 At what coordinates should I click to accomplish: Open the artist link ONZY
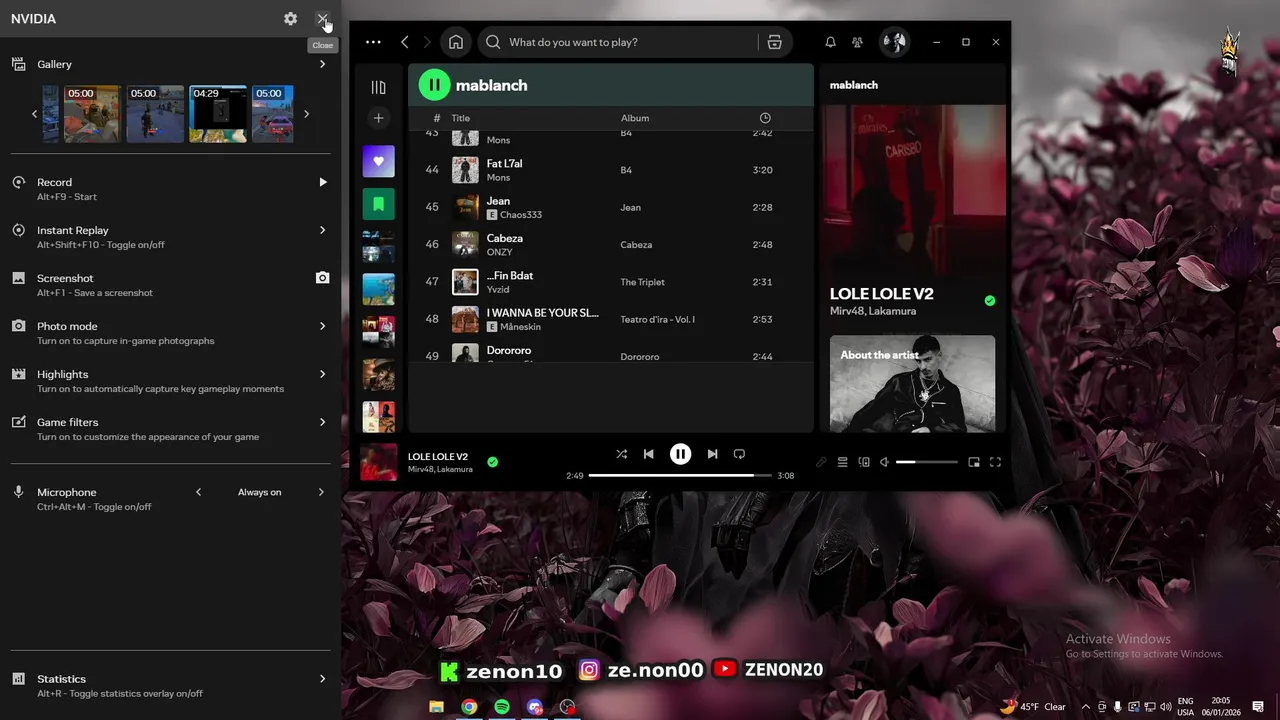[x=499, y=252]
